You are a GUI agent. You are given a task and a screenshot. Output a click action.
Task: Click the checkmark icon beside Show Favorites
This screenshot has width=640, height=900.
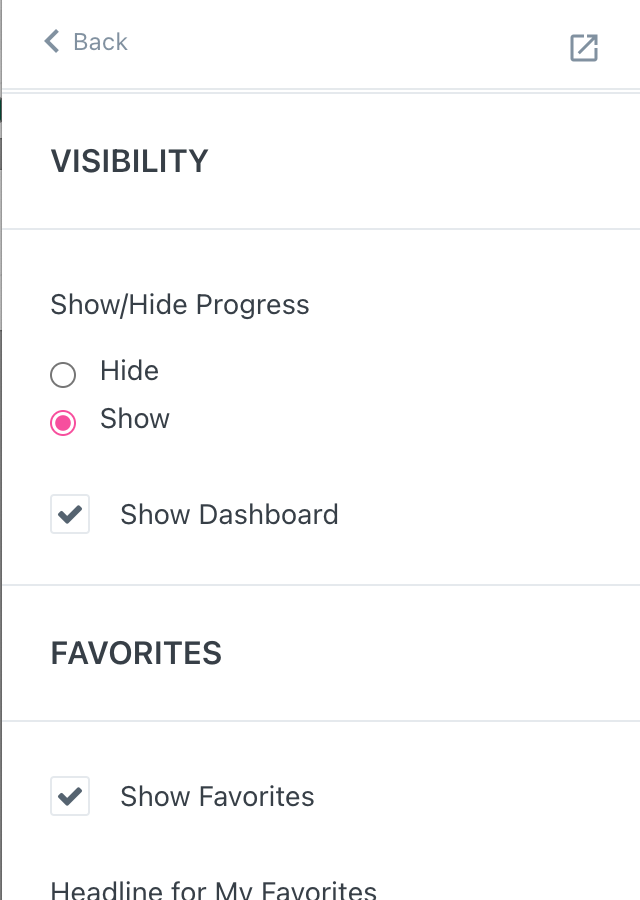(x=70, y=797)
